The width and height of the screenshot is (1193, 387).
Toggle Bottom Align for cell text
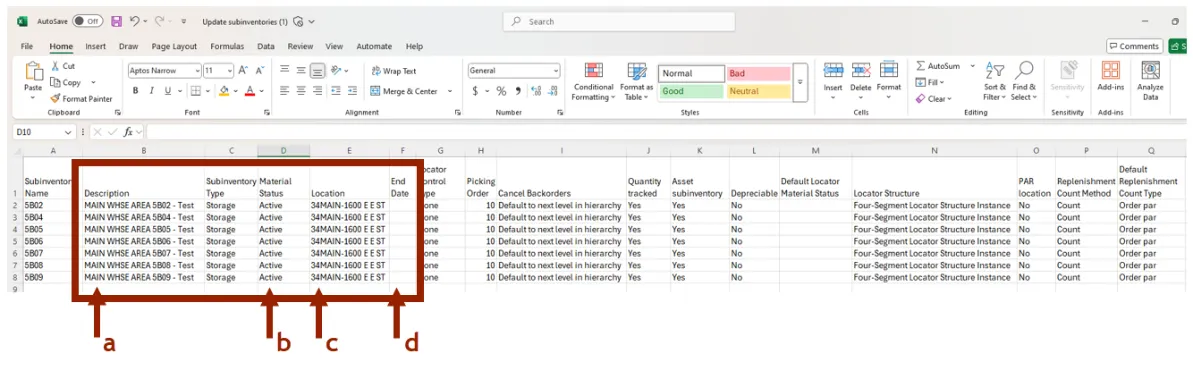317,70
